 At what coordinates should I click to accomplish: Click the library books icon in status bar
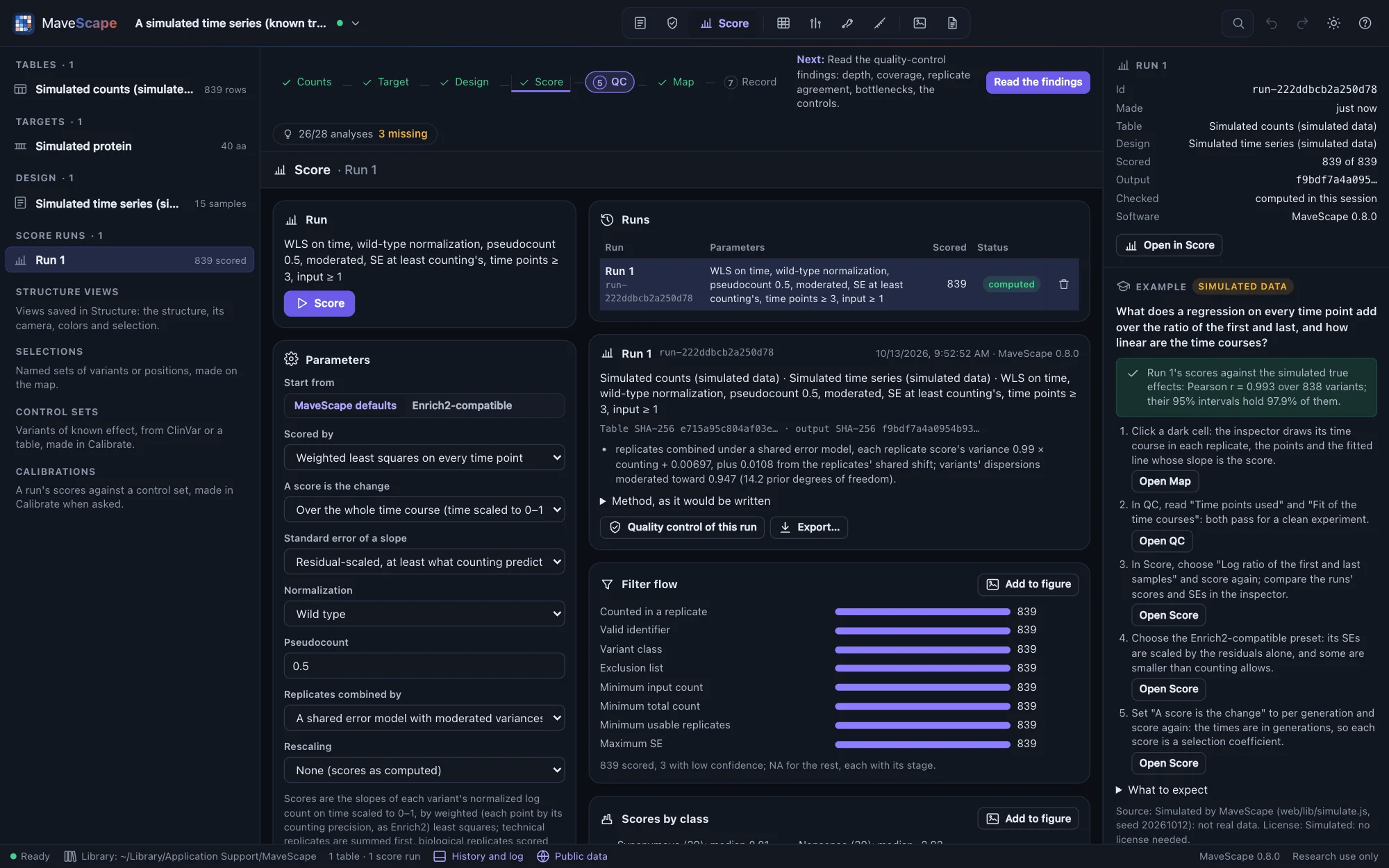coord(70,856)
